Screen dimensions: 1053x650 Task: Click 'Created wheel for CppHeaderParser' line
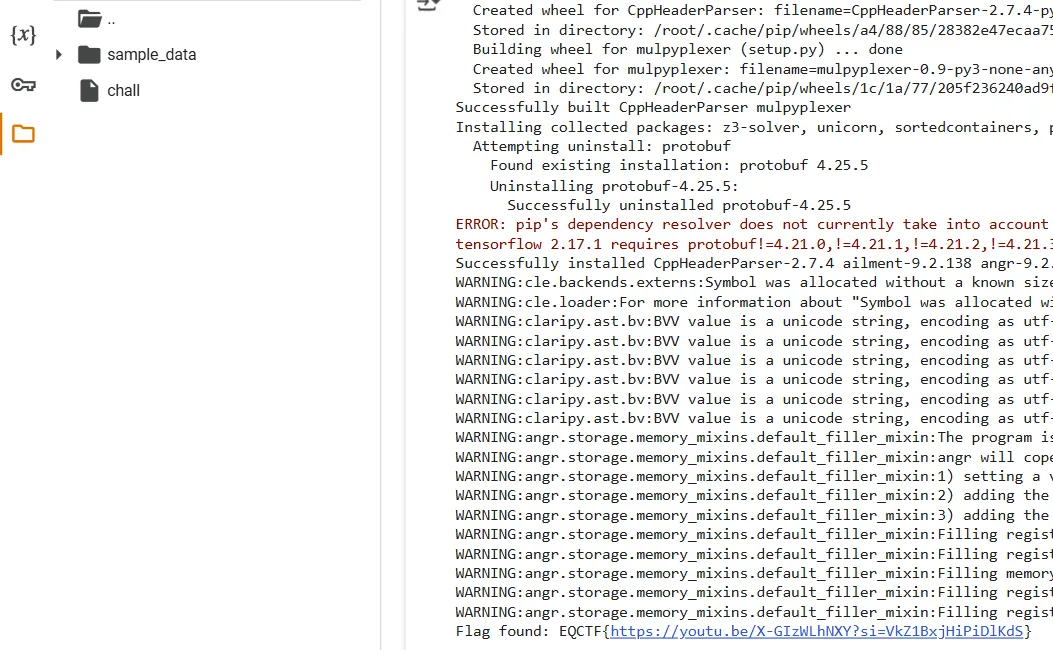[x=762, y=10]
